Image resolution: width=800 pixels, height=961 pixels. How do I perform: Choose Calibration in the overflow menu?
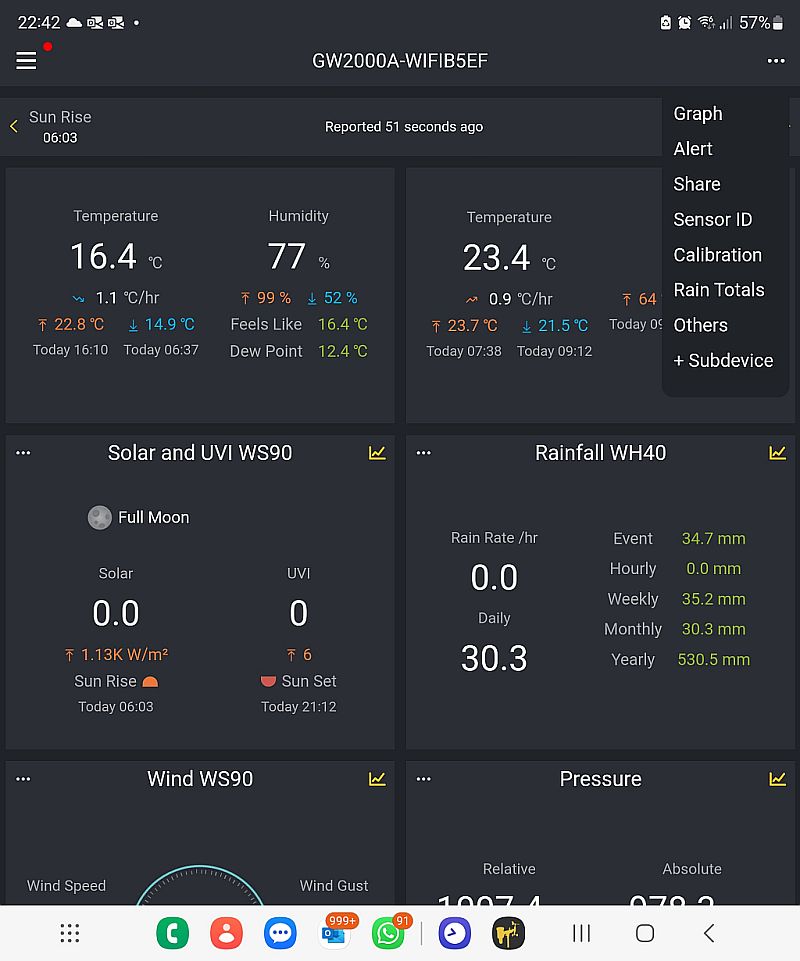(717, 255)
